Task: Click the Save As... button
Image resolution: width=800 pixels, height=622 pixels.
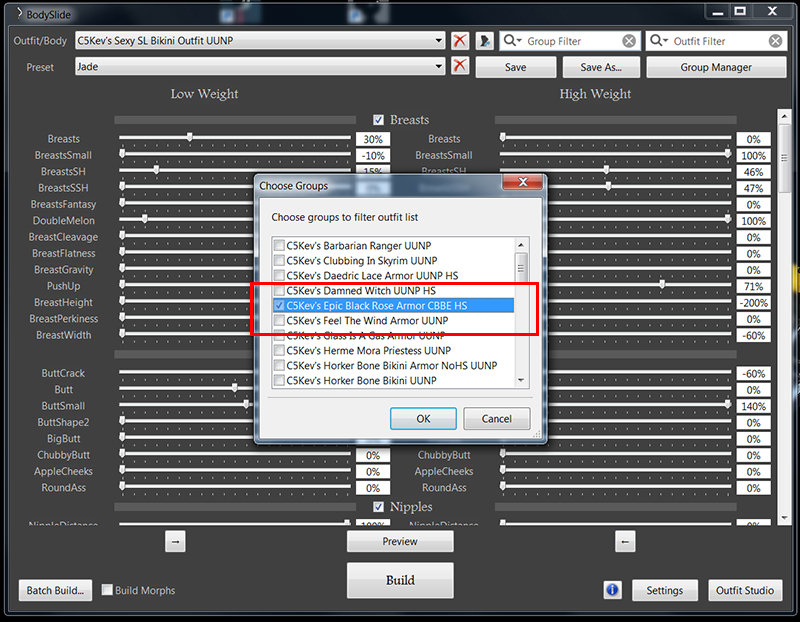Action: (x=601, y=67)
